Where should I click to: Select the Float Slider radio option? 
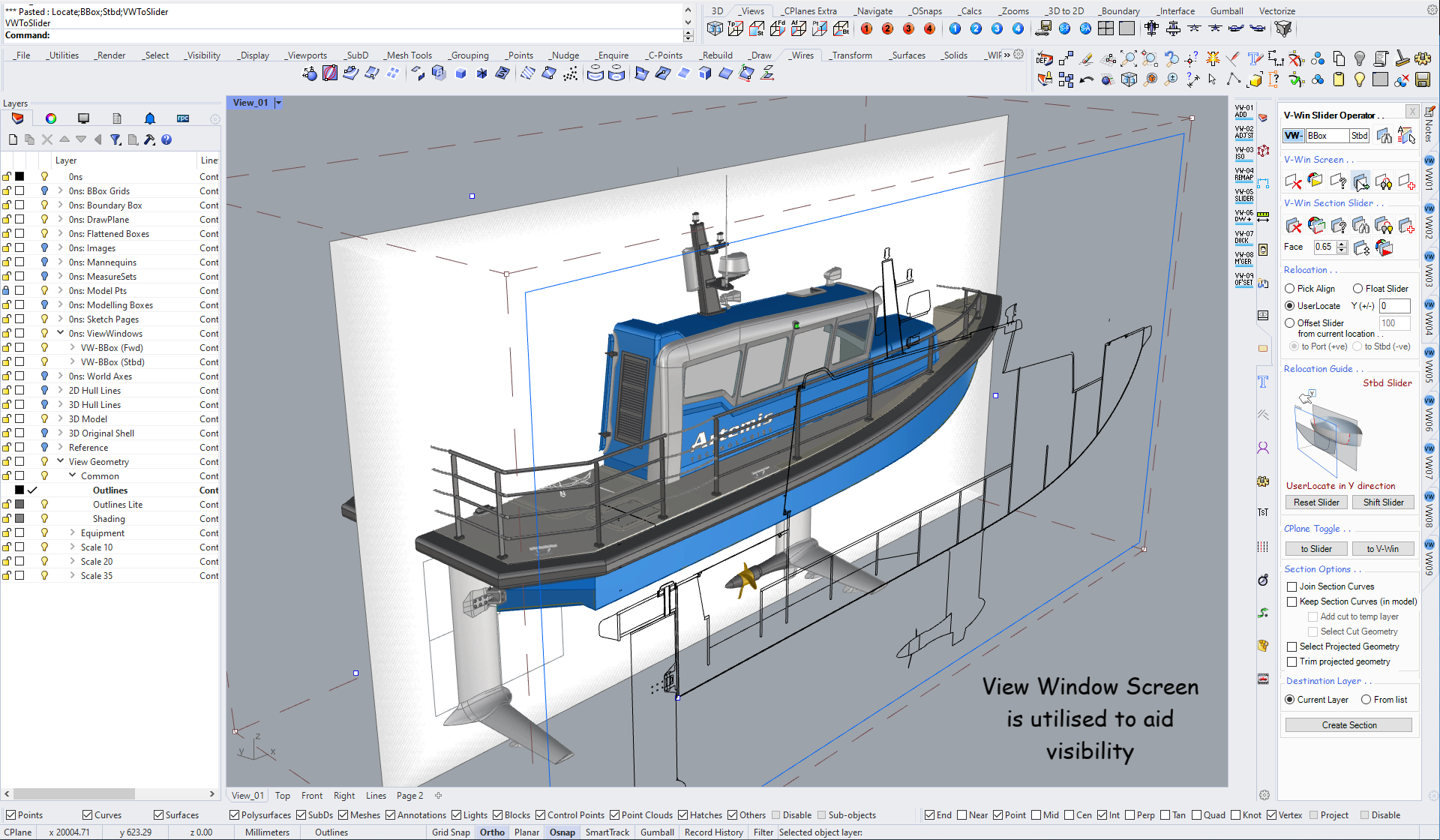[x=1357, y=289]
